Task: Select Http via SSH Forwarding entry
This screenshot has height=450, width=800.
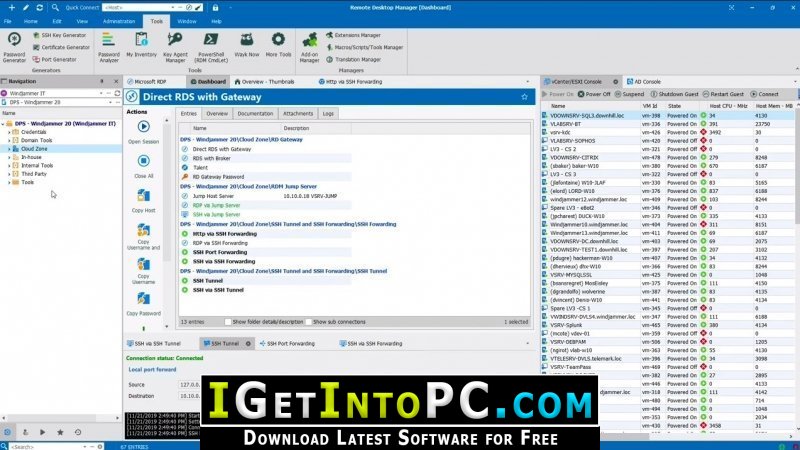Action: [224, 234]
